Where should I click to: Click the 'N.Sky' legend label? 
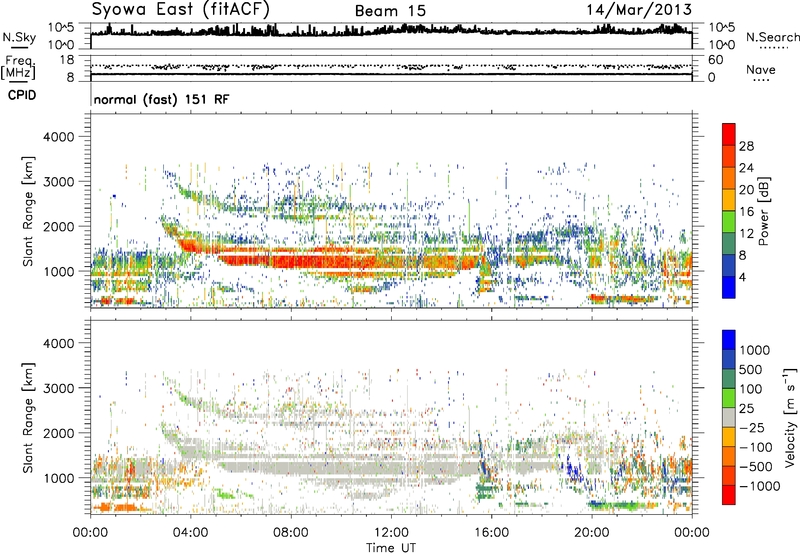19,37
